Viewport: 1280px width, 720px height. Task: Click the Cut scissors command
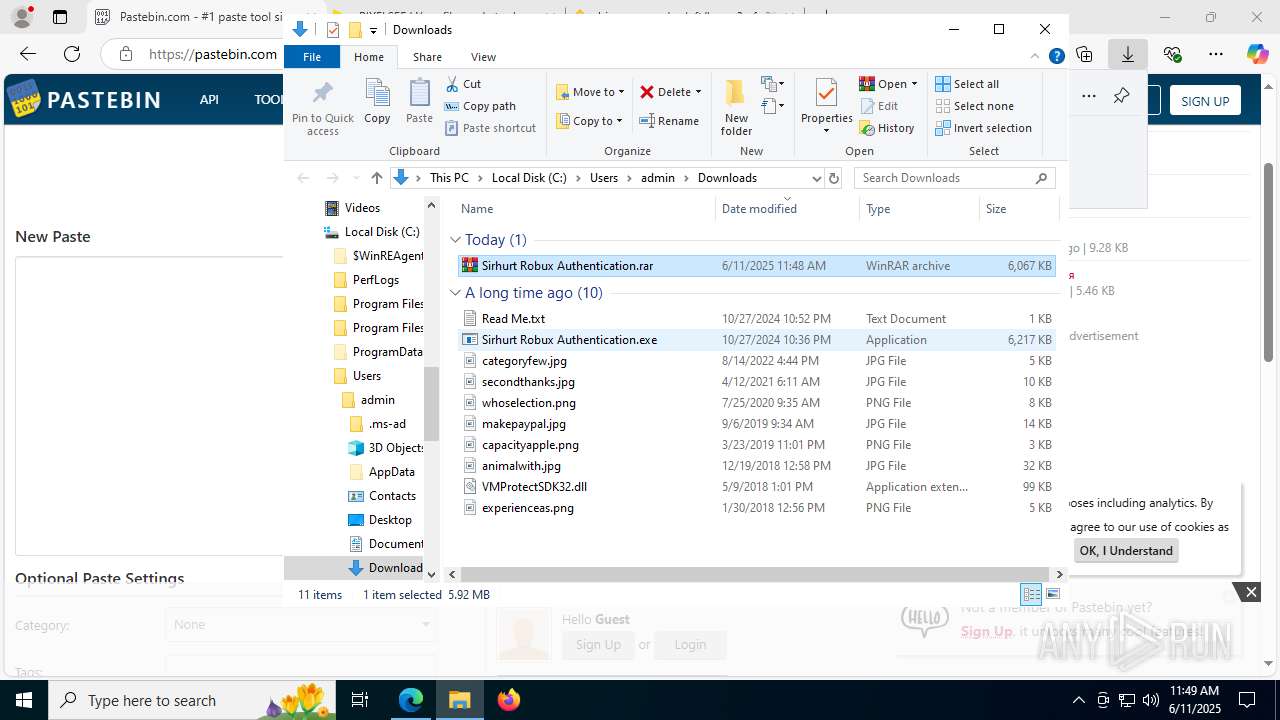point(463,84)
